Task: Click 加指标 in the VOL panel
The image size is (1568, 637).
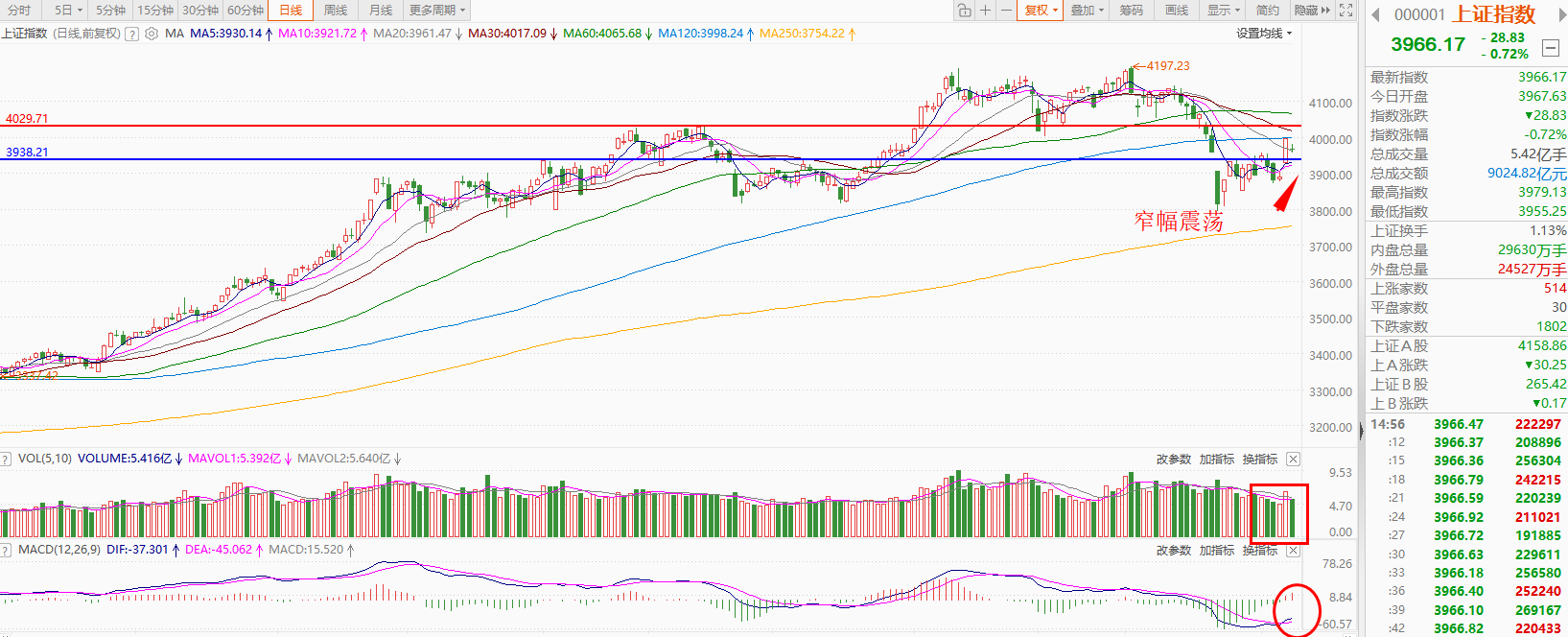Action: tap(1216, 460)
